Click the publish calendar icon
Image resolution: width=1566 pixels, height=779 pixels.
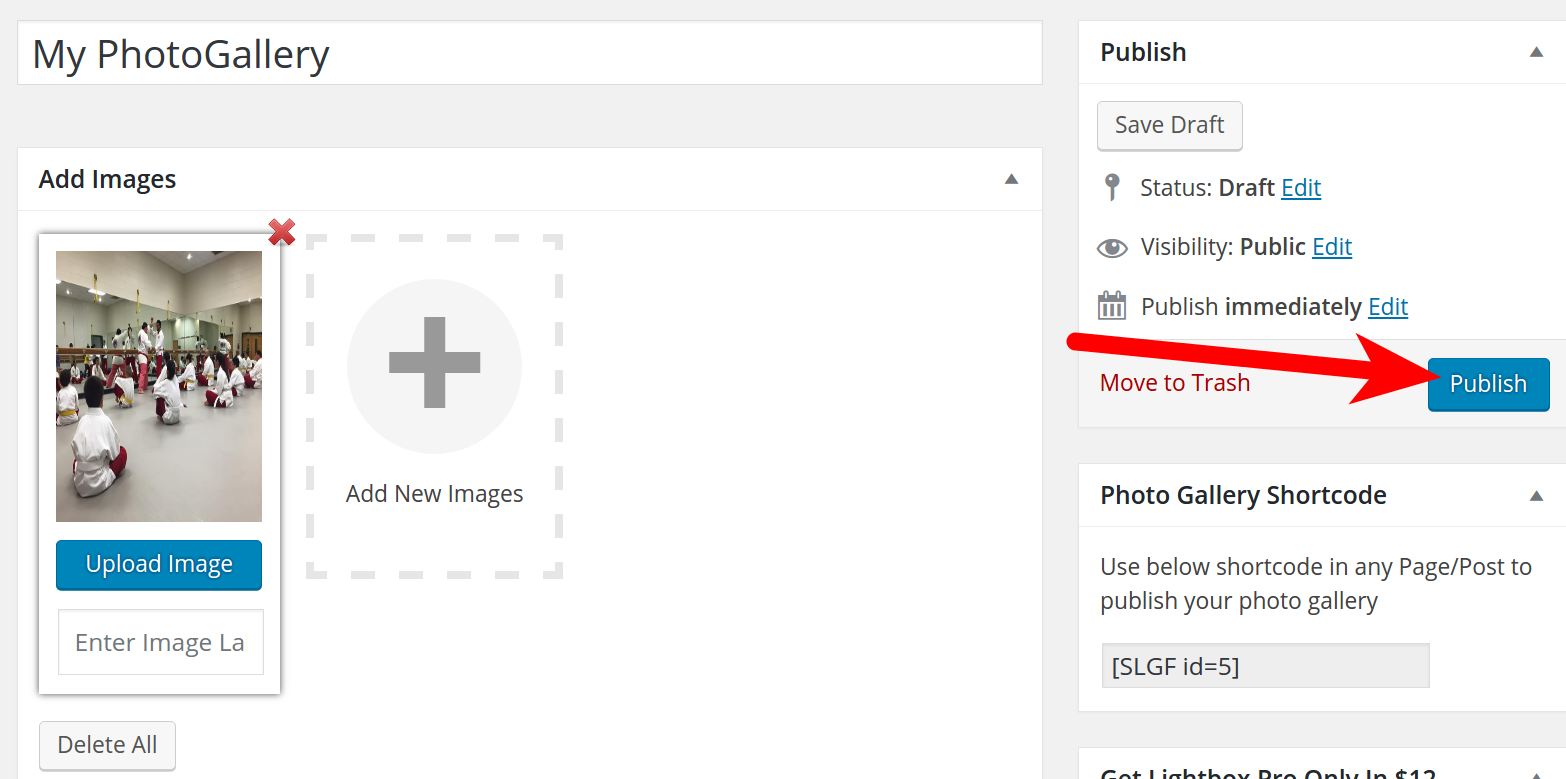coord(1112,306)
